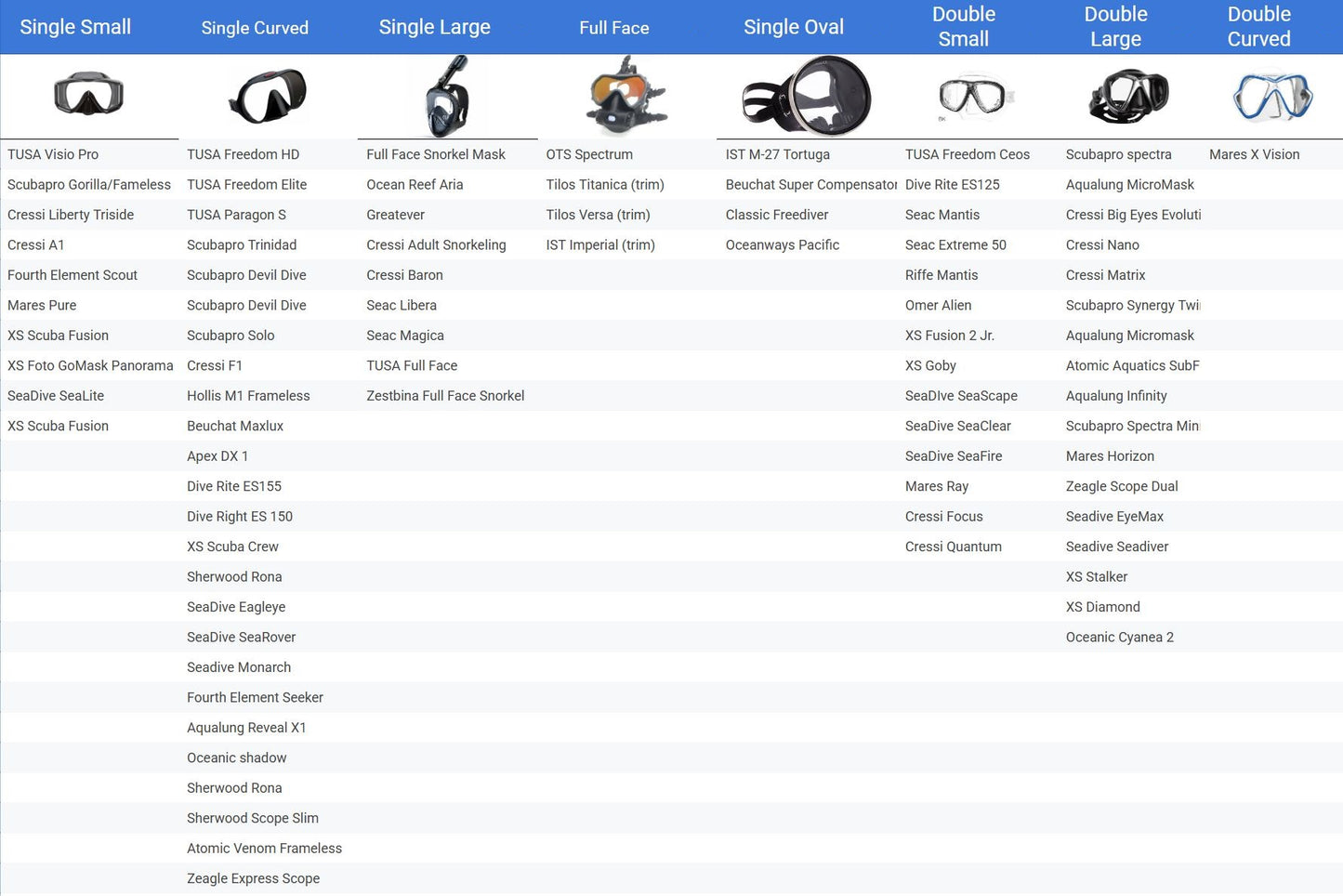Click the Single Curved frameless mask image

[x=268, y=97]
